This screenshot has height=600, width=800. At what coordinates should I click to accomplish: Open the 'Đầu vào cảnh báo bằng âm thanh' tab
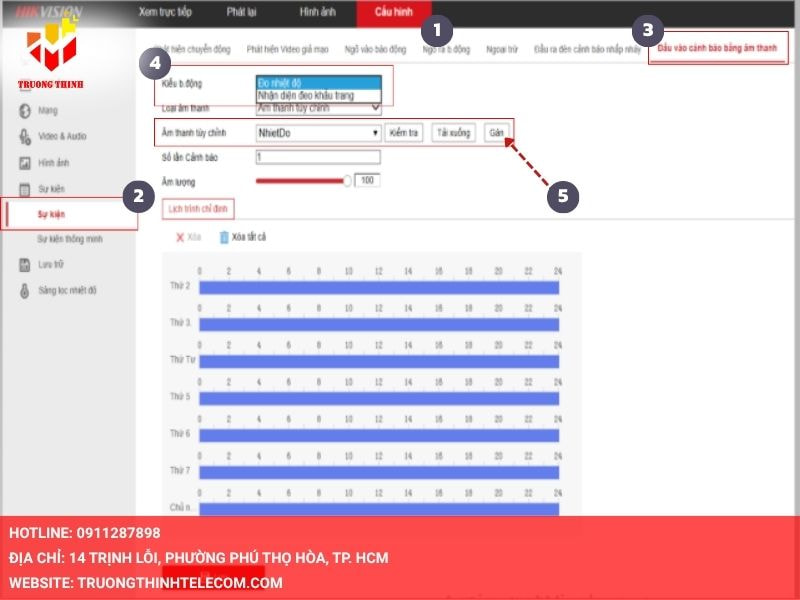pyautogui.click(x=717, y=48)
